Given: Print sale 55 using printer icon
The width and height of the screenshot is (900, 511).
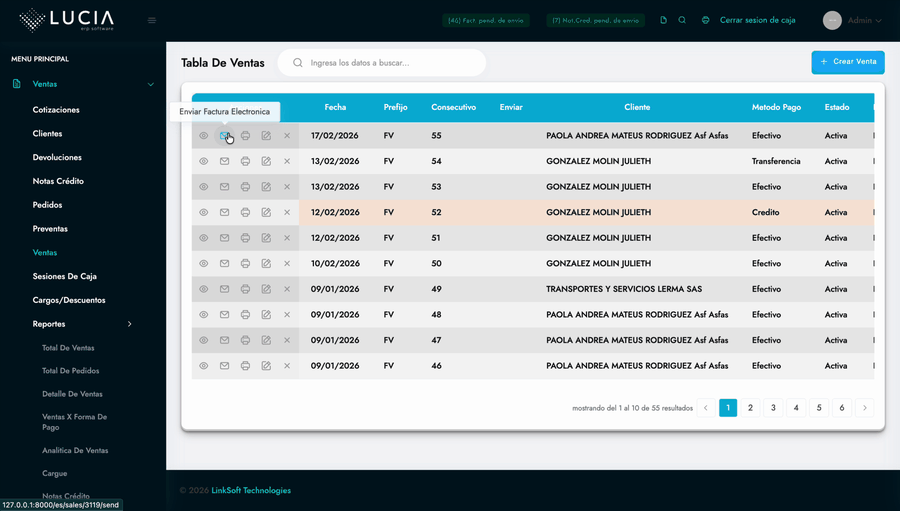Looking at the screenshot, I should [x=245, y=136].
